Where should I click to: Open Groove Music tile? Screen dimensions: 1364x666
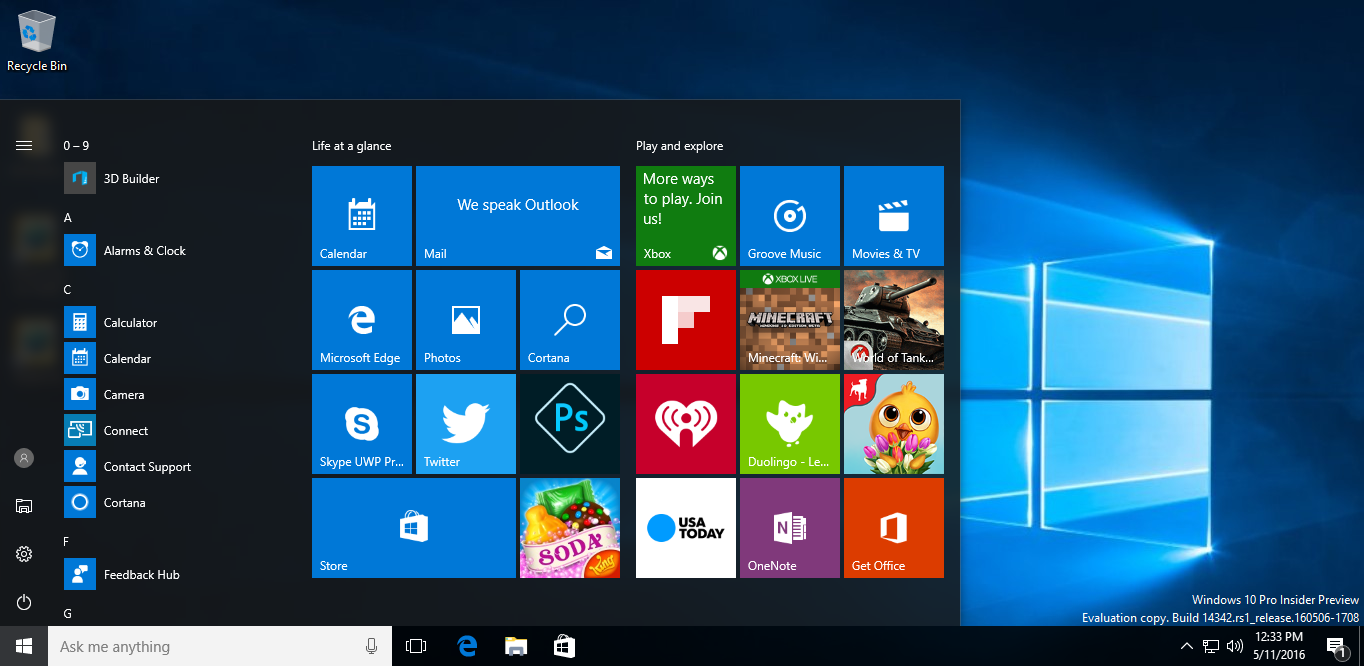790,216
